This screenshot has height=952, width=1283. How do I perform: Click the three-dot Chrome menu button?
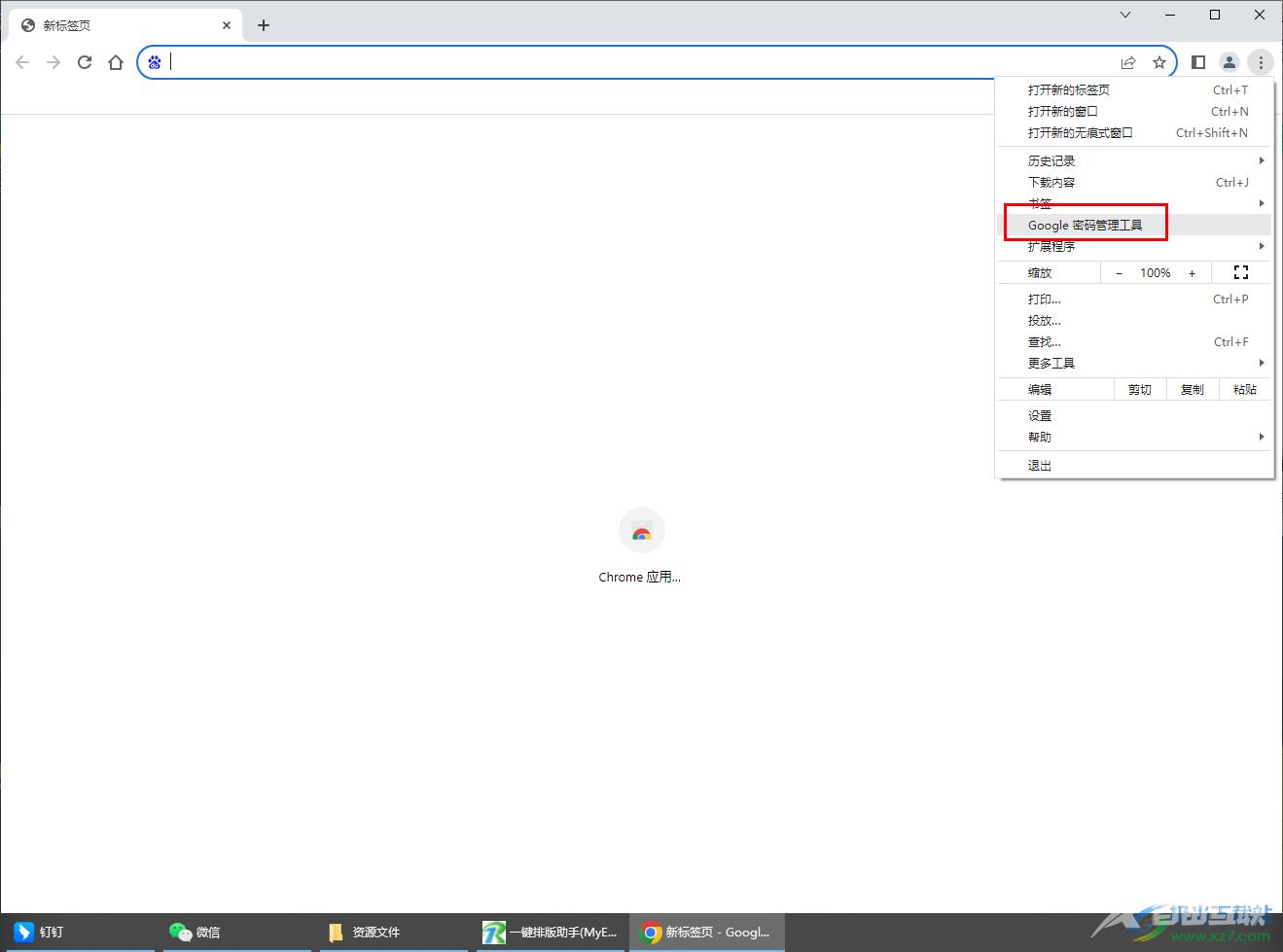(x=1261, y=62)
